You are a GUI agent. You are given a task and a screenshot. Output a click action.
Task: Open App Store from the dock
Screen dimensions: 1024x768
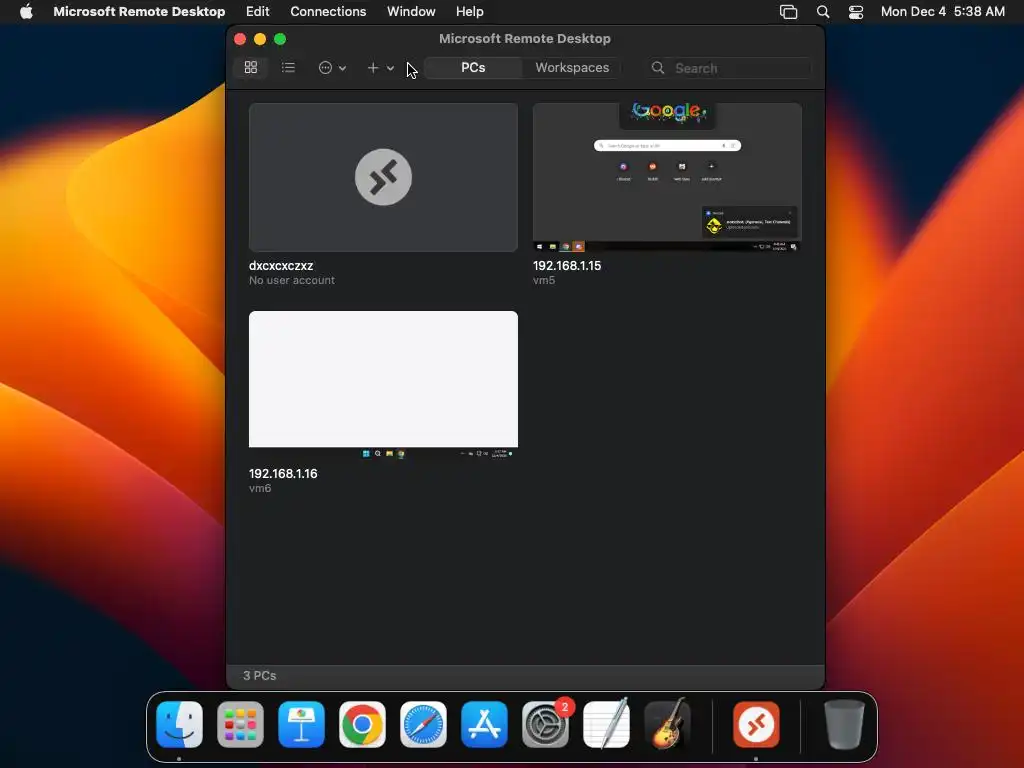tap(484, 724)
